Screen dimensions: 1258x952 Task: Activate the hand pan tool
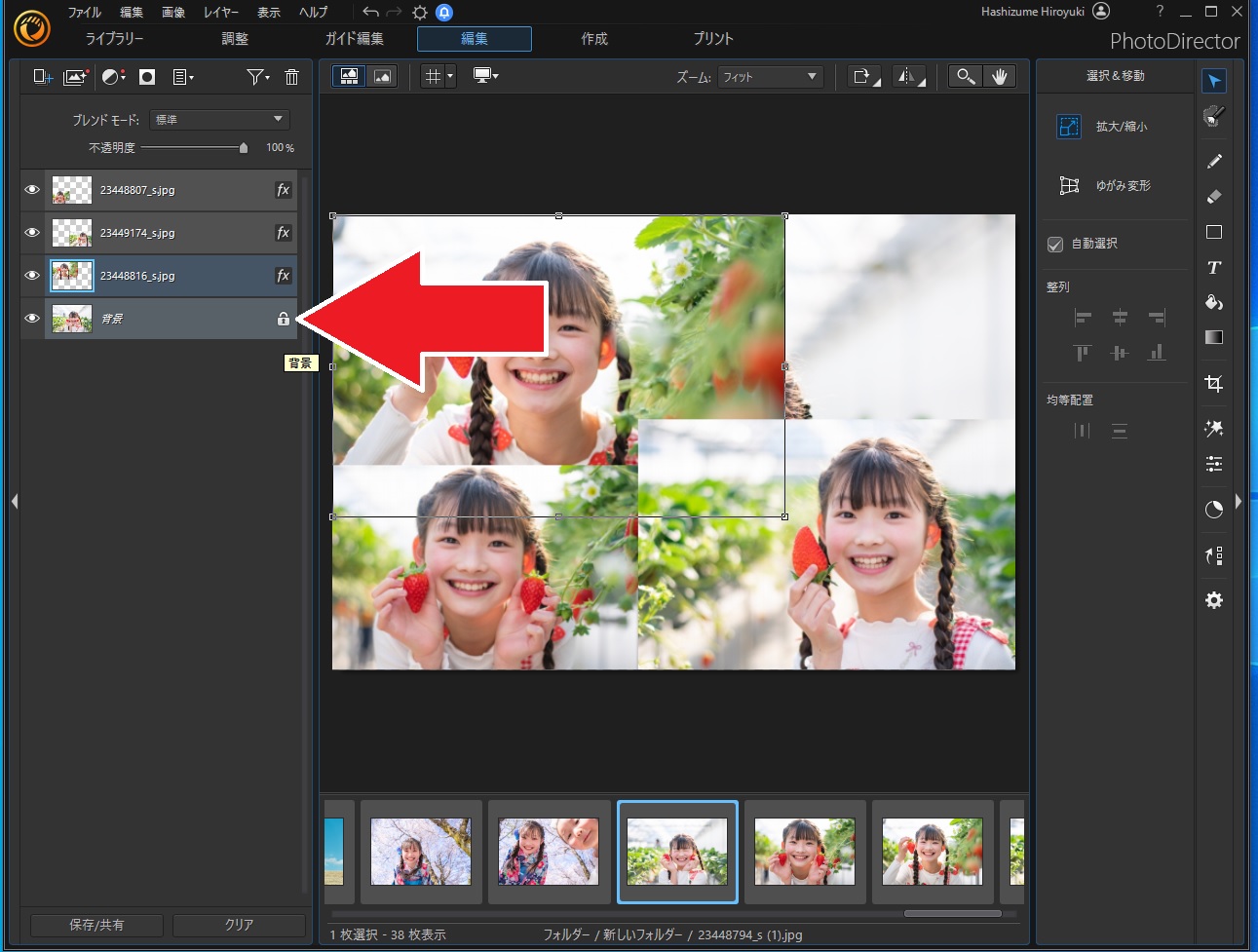[999, 77]
